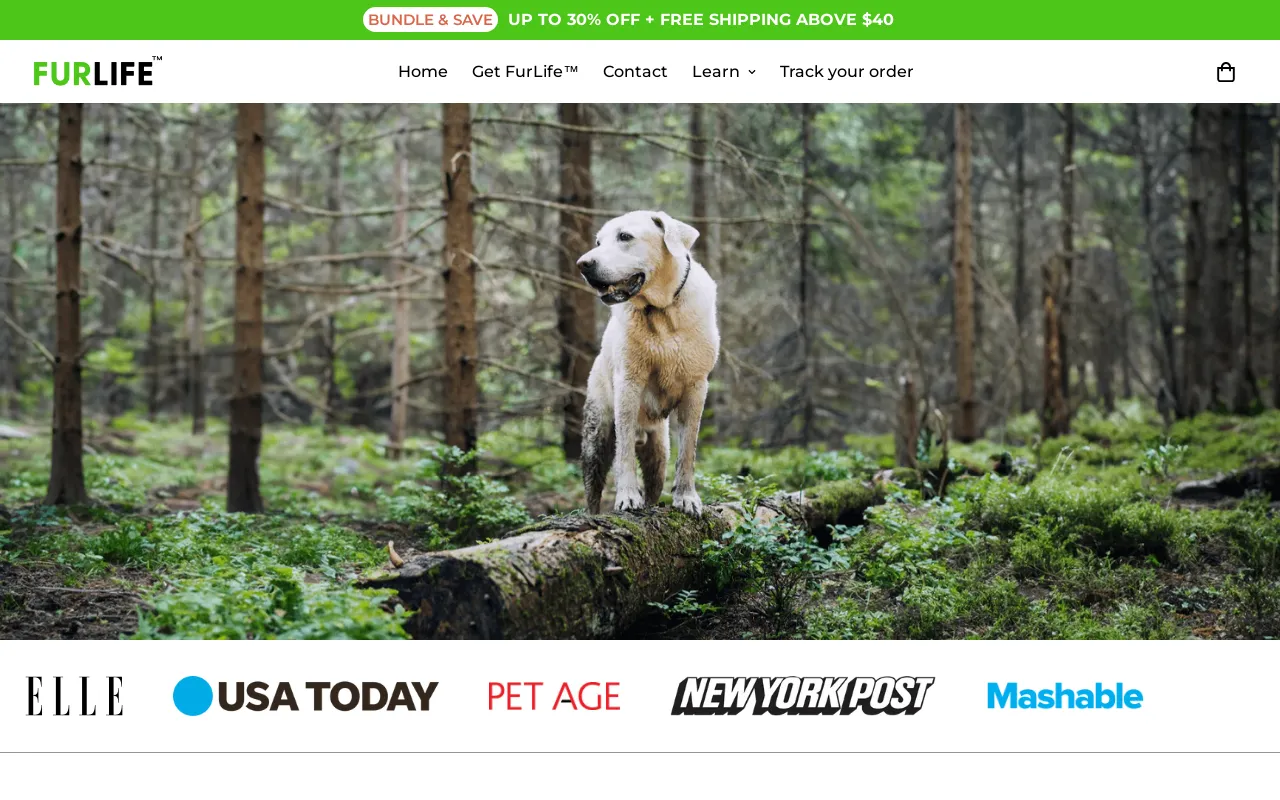Select Track your order link
Image resolution: width=1280 pixels, height=800 pixels.
tap(846, 72)
